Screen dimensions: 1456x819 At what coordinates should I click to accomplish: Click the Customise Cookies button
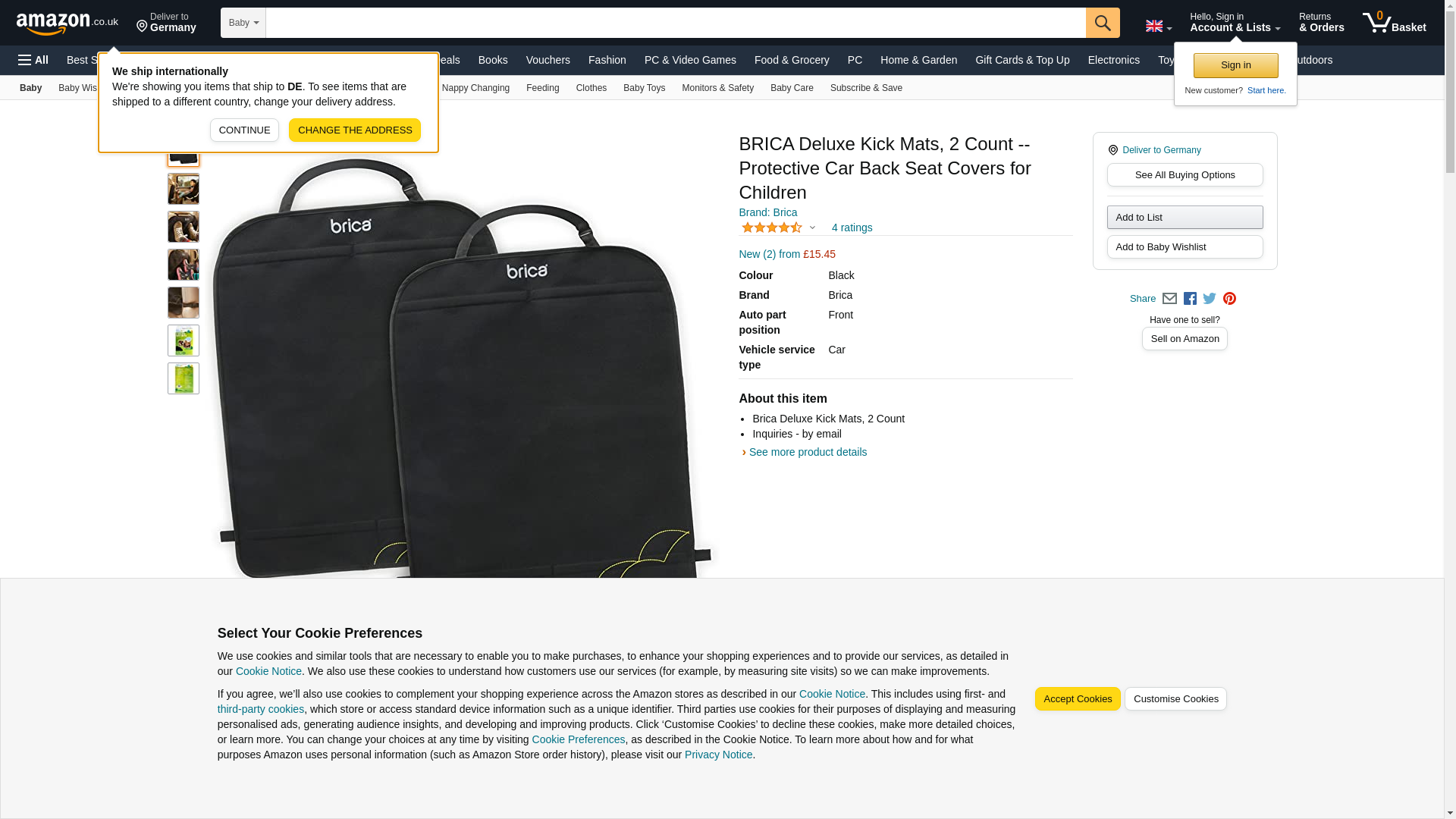tap(1175, 699)
